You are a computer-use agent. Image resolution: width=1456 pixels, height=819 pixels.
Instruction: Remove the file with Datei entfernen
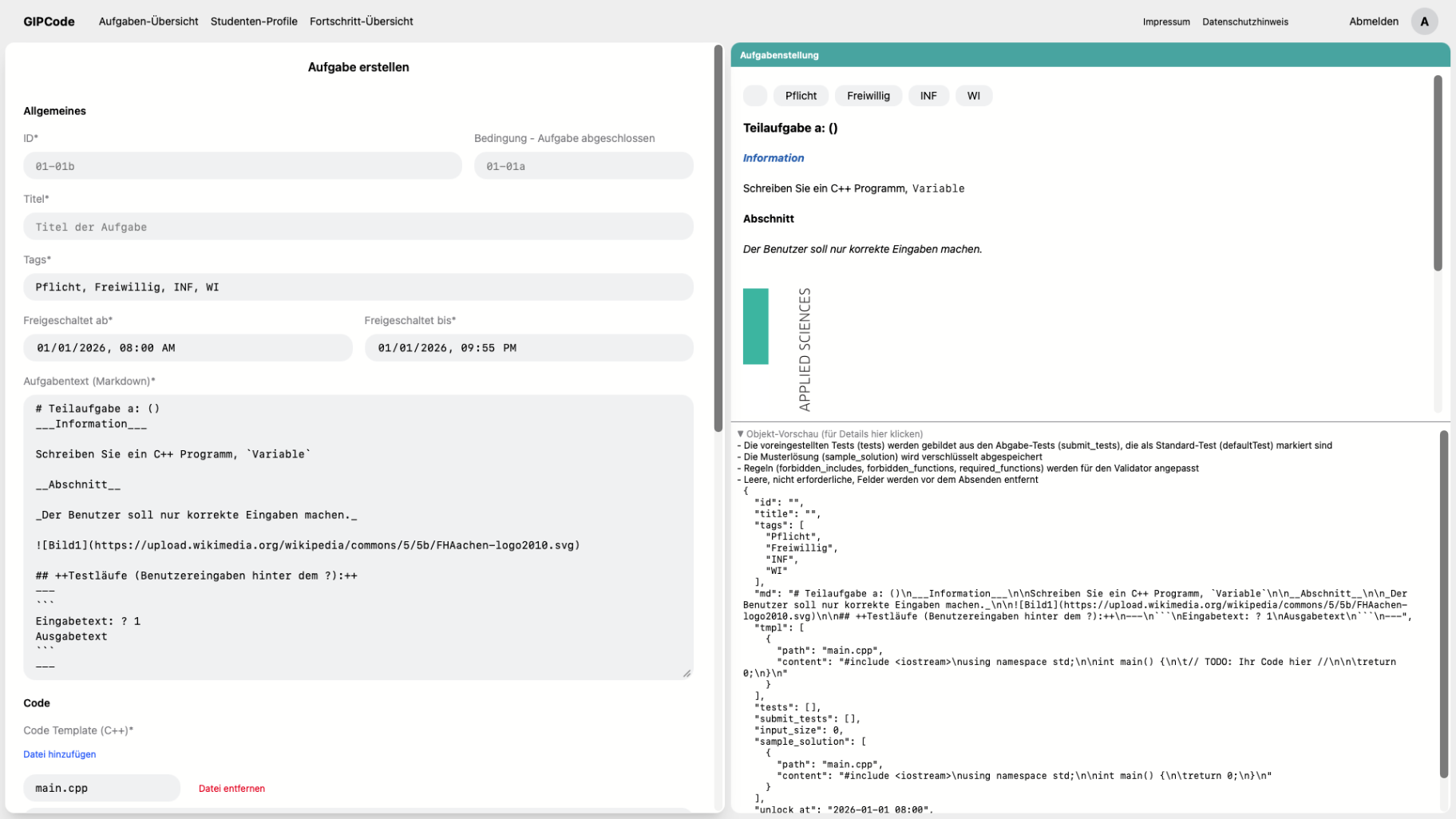click(x=231, y=789)
